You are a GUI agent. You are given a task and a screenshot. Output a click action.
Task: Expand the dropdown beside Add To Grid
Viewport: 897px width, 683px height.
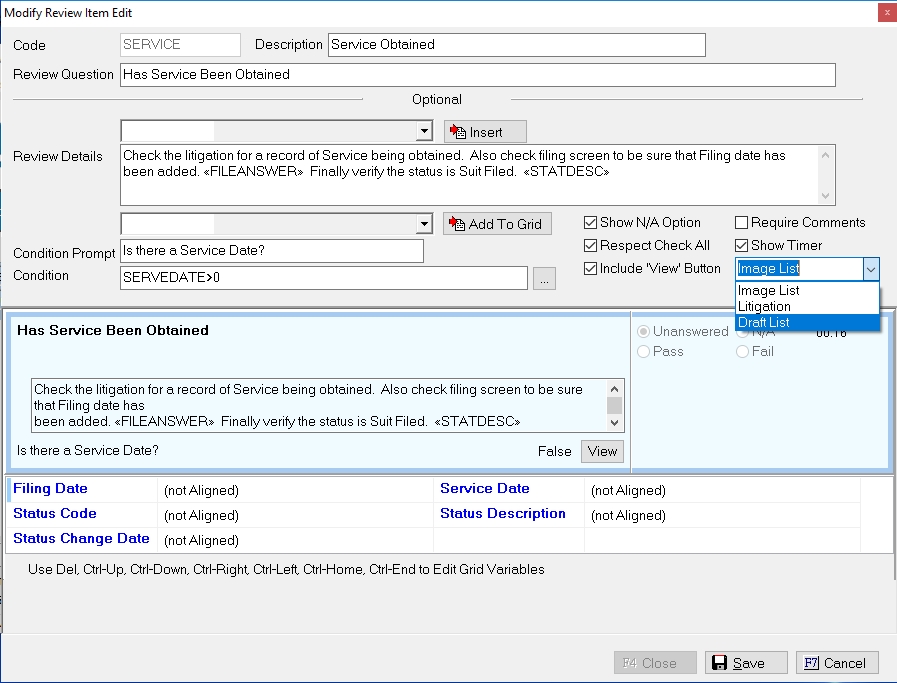[424, 224]
